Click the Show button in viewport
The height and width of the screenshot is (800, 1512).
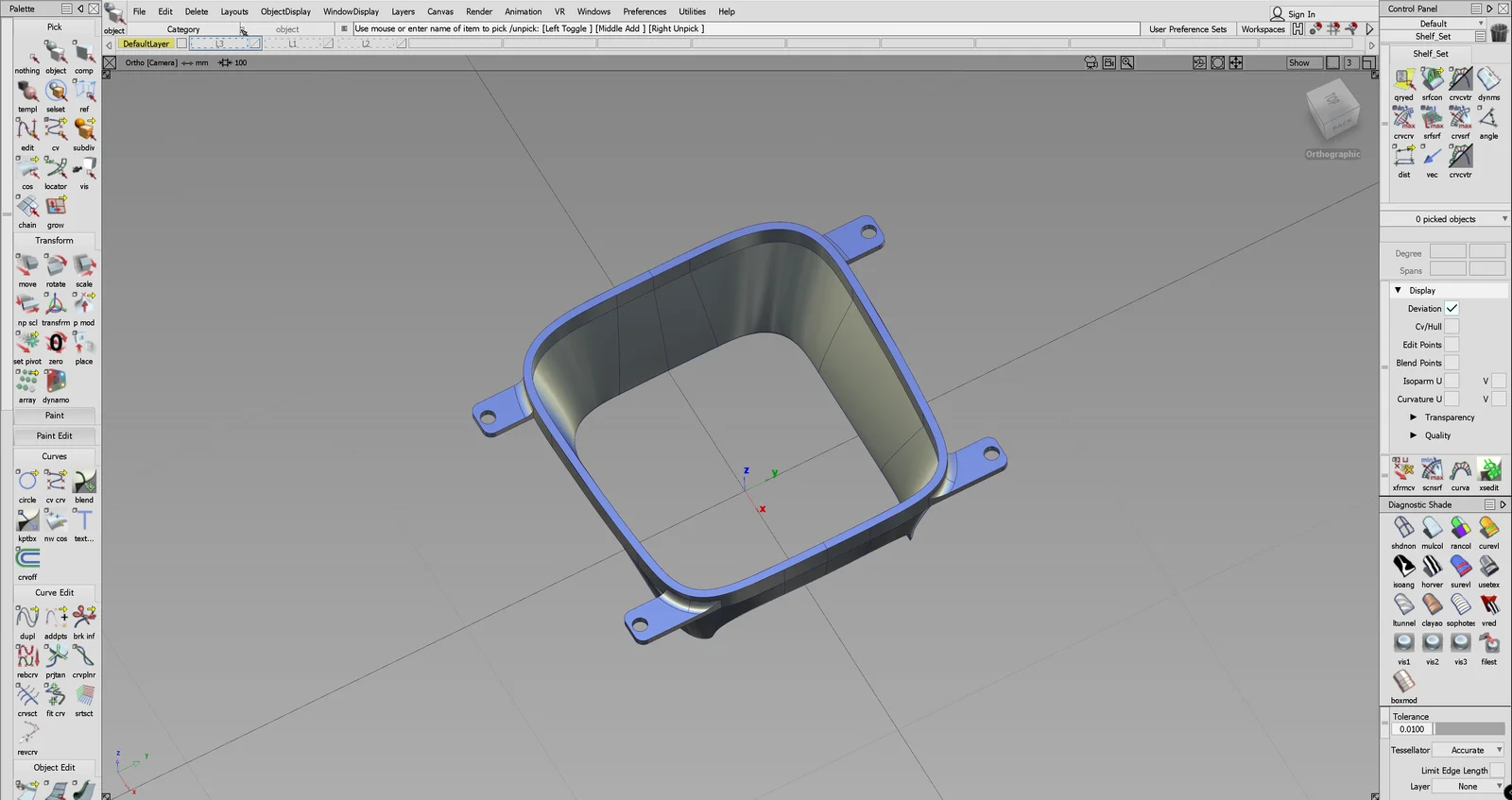1303,63
